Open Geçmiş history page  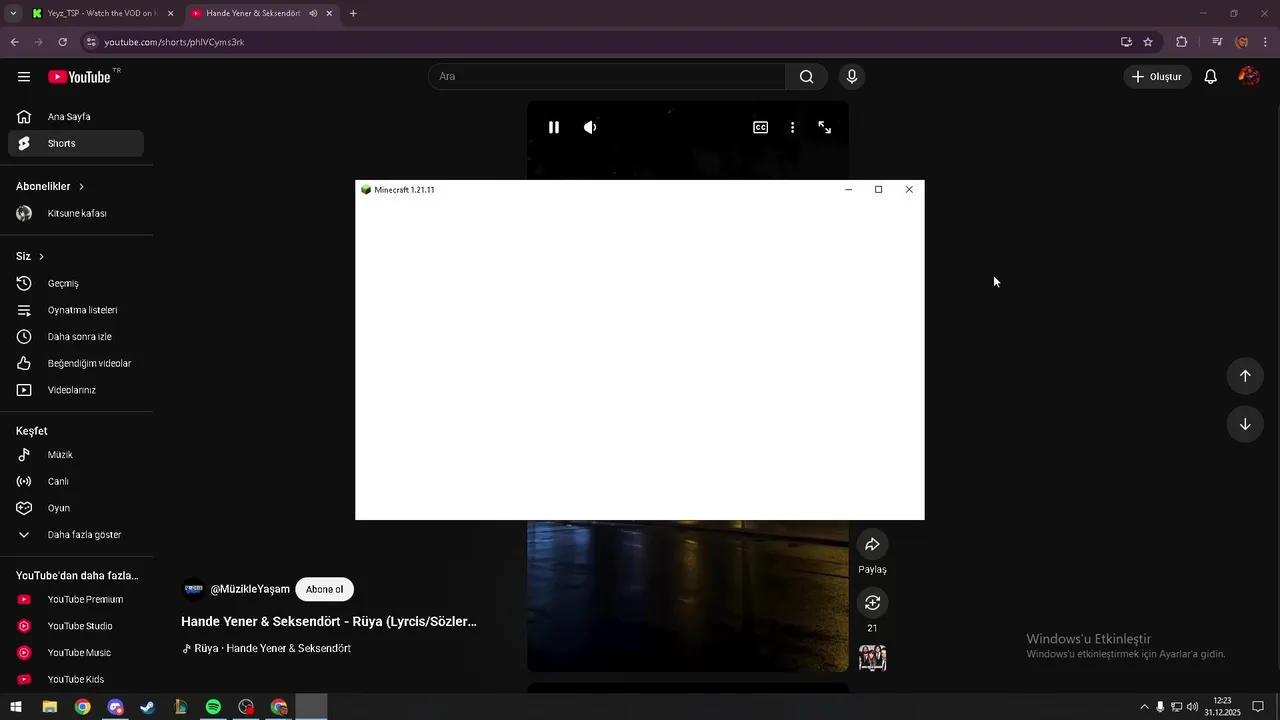tap(76, 283)
